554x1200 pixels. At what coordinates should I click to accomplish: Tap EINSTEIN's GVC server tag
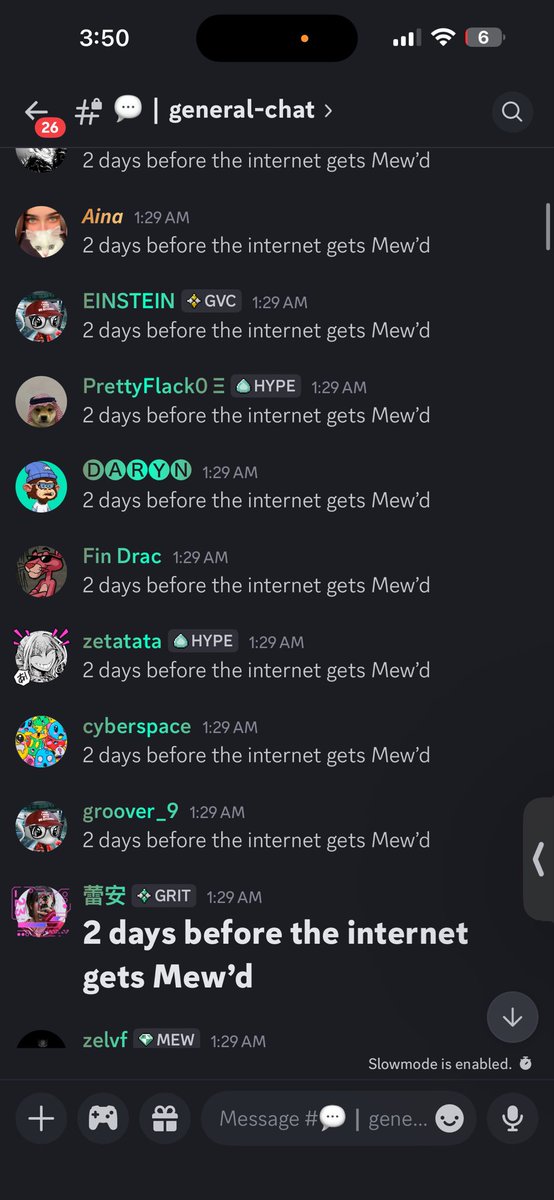click(x=212, y=301)
